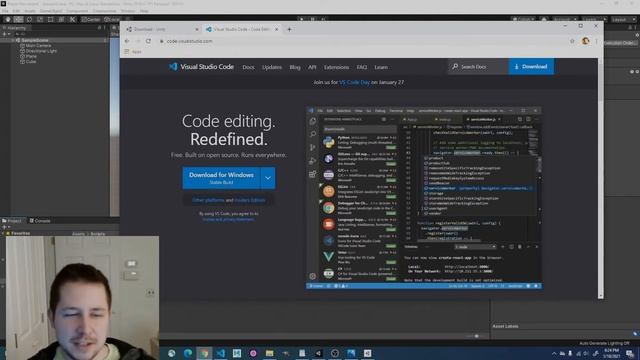Toggle the Center pivot mode in Unity
Screen dimensions: 640x360
coord(91,19)
